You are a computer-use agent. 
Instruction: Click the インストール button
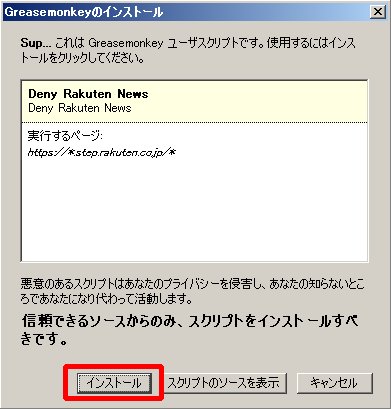click(114, 383)
